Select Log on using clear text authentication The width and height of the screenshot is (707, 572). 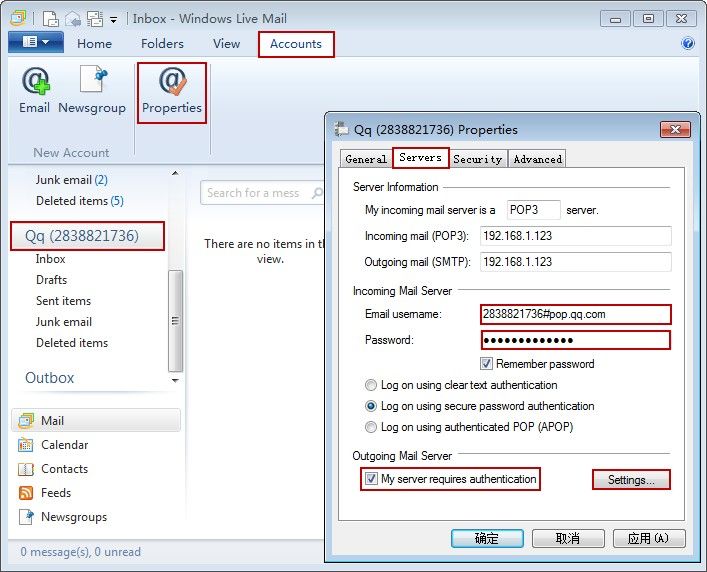[371, 385]
